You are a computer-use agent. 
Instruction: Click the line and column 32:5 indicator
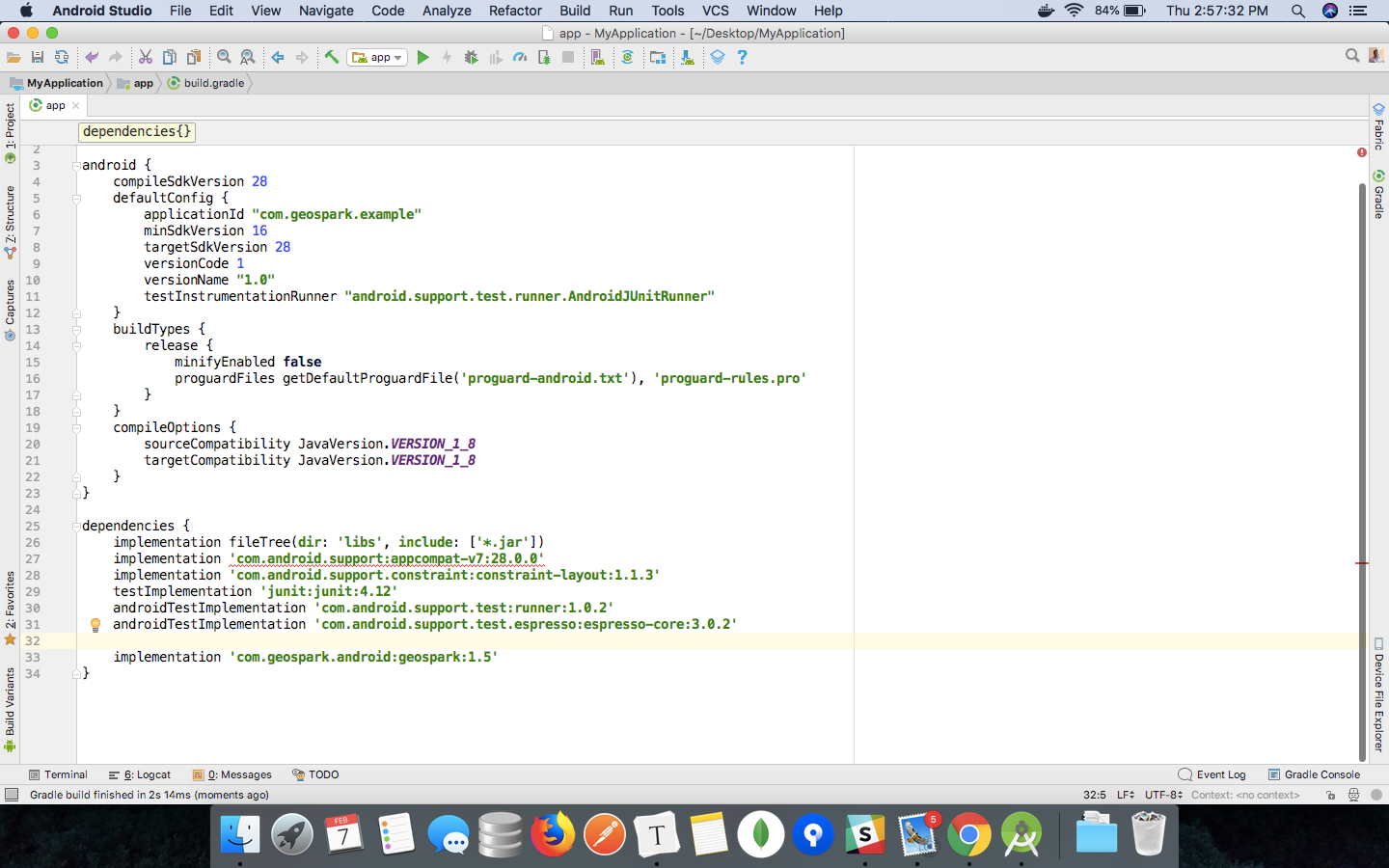[1095, 795]
